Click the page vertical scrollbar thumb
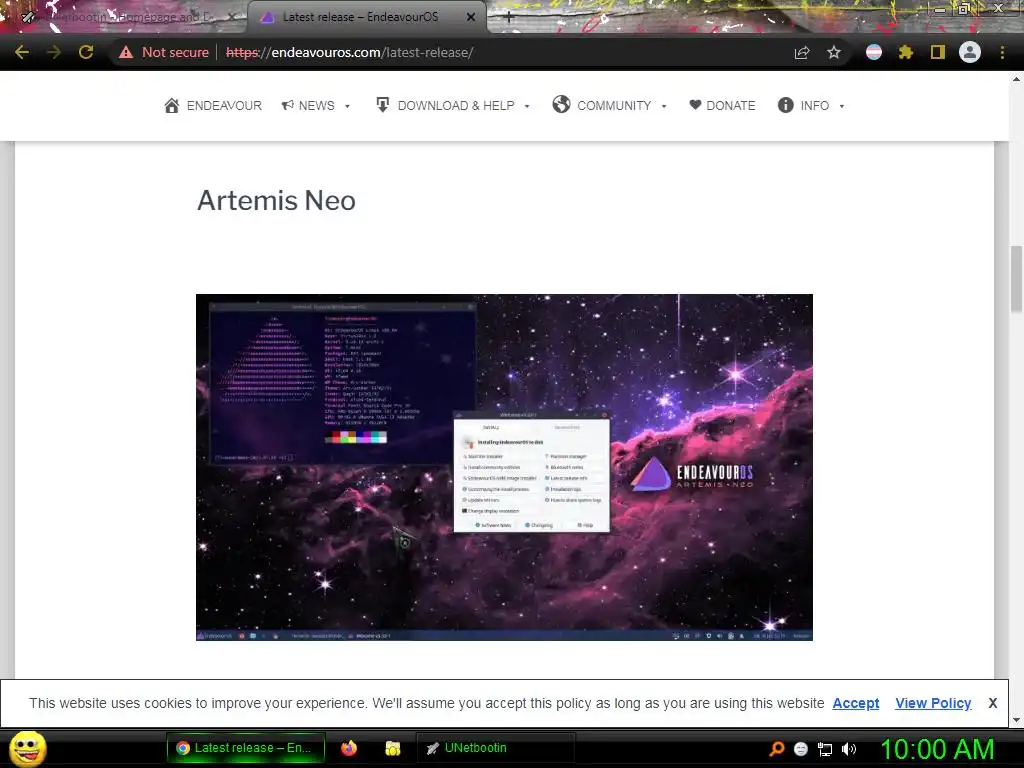1024x768 pixels. click(x=1016, y=279)
